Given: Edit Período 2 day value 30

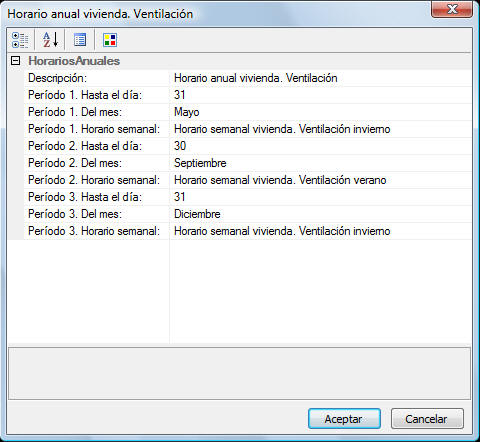Looking at the screenshot, I should tap(320, 146).
